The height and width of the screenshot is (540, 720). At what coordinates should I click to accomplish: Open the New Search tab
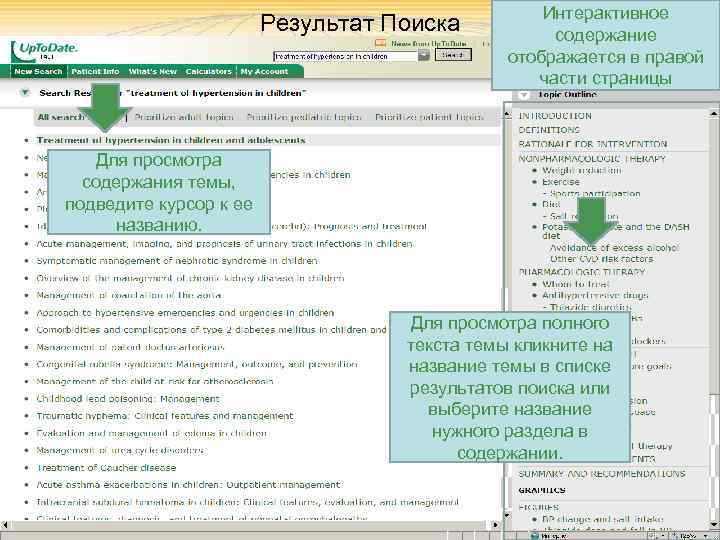tap(38, 72)
